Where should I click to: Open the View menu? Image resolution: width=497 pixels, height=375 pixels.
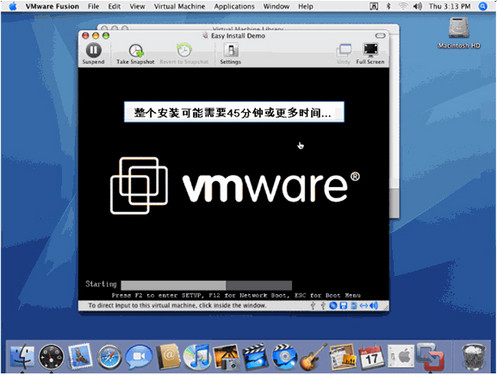[x=137, y=6]
